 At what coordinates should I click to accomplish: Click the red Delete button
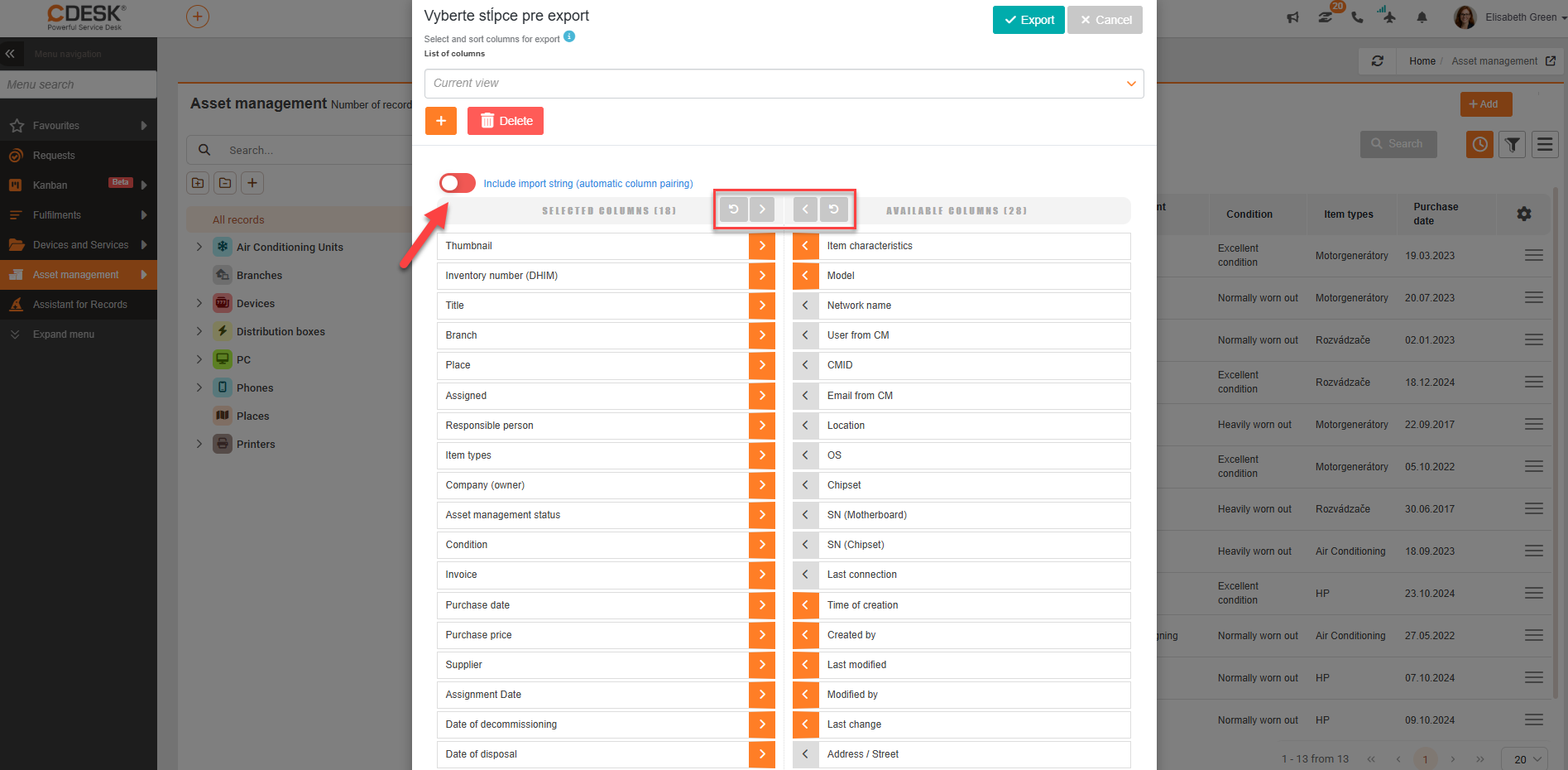coord(505,121)
